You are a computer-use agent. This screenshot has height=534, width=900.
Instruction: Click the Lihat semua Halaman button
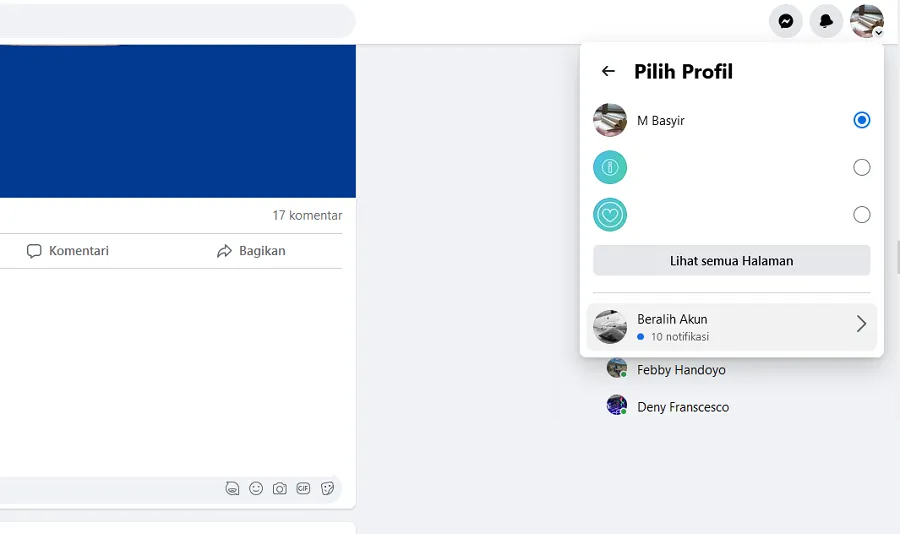pyautogui.click(x=732, y=261)
